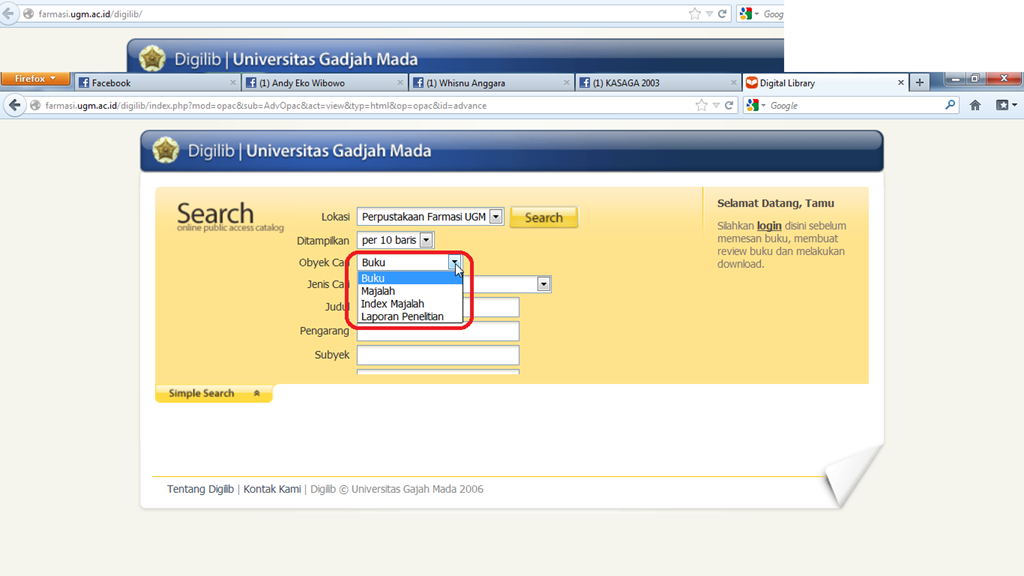Select Majalah option in list

(409, 291)
